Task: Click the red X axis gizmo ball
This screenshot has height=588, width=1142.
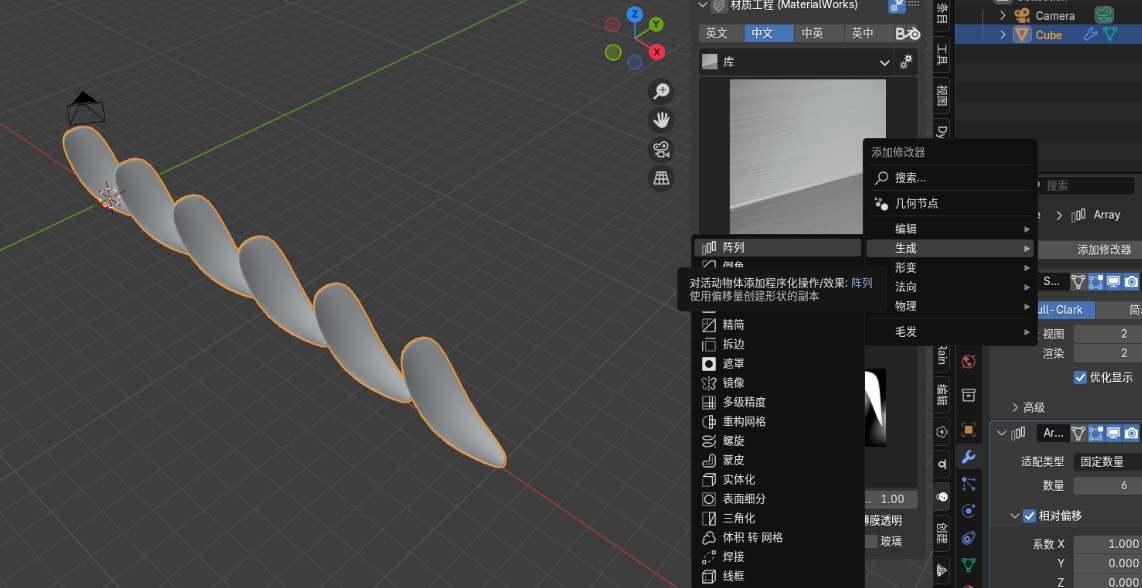Action: point(657,51)
